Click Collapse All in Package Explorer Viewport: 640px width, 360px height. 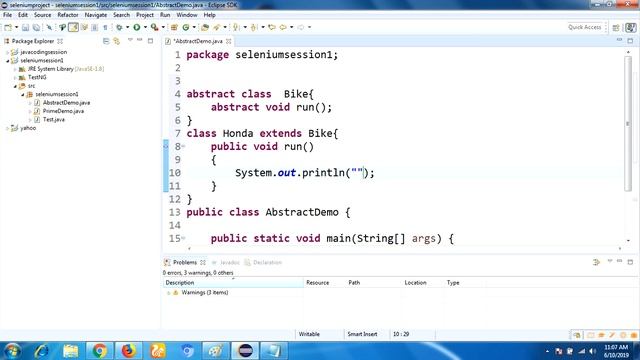(x=106, y=41)
